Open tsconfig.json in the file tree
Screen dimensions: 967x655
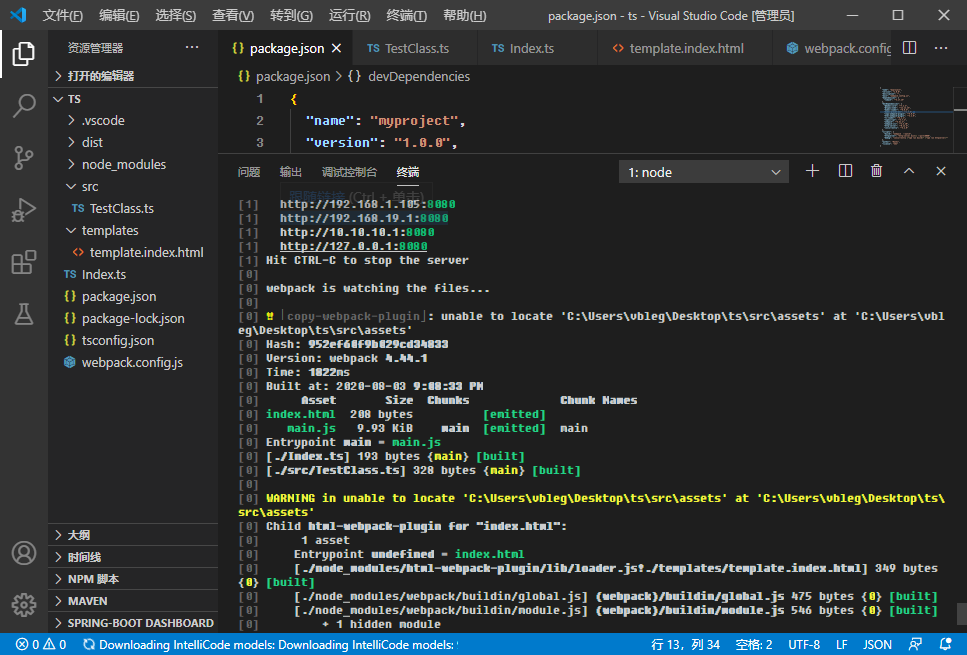(133, 340)
